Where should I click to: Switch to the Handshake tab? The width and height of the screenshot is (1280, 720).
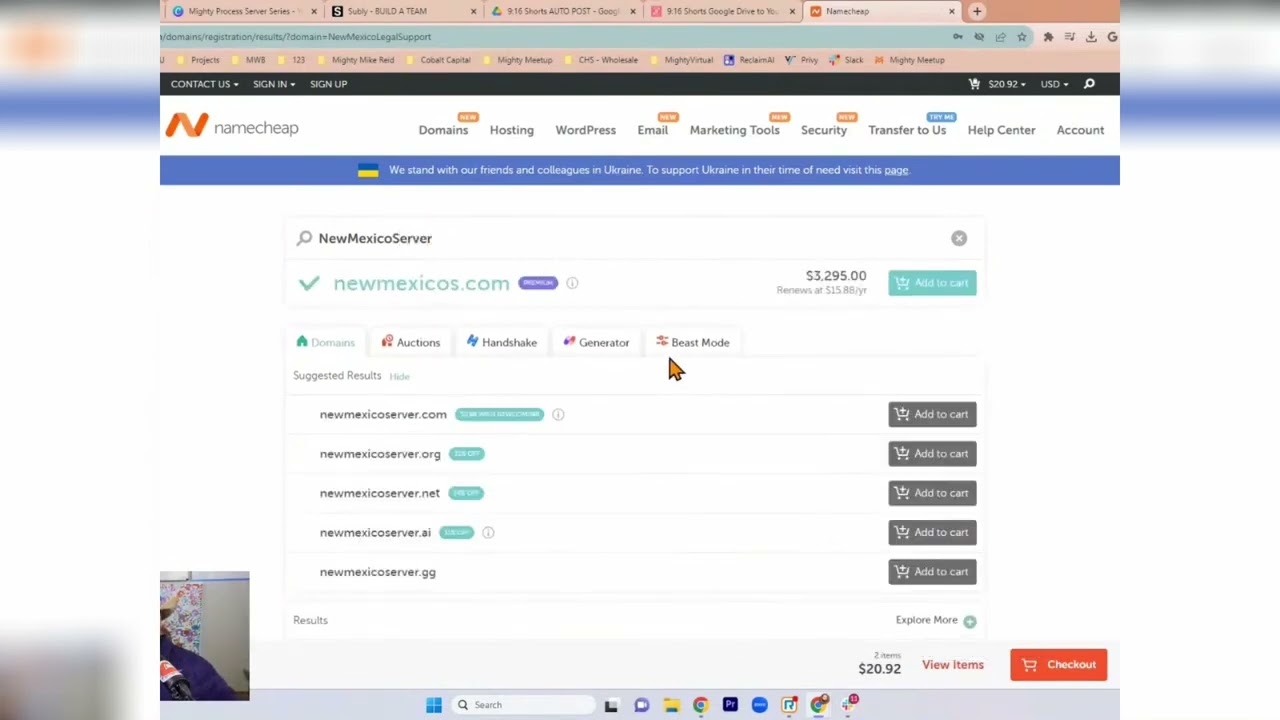pyautogui.click(x=501, y=342)
